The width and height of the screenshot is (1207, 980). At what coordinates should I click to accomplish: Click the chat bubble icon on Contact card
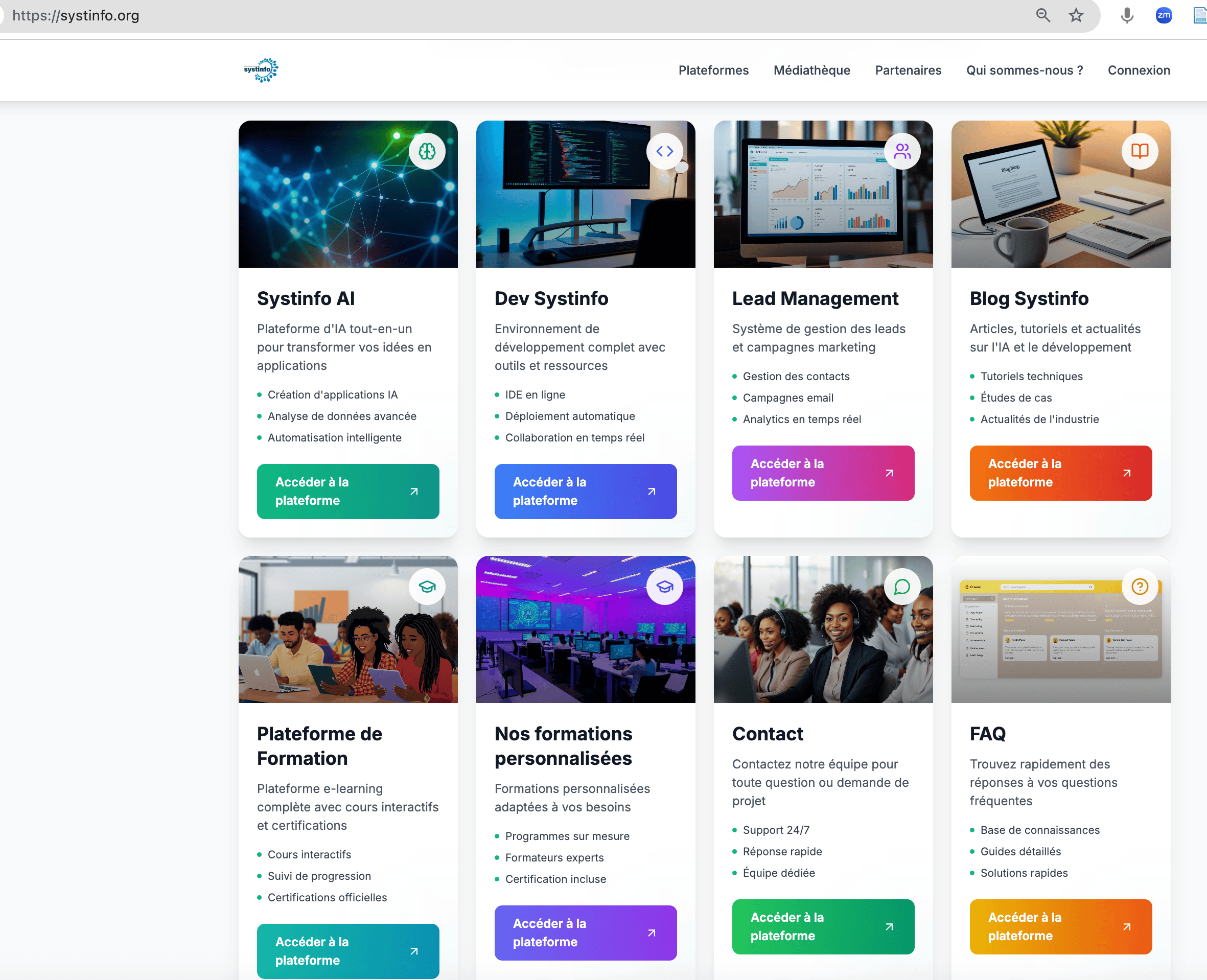click(902, 587)
